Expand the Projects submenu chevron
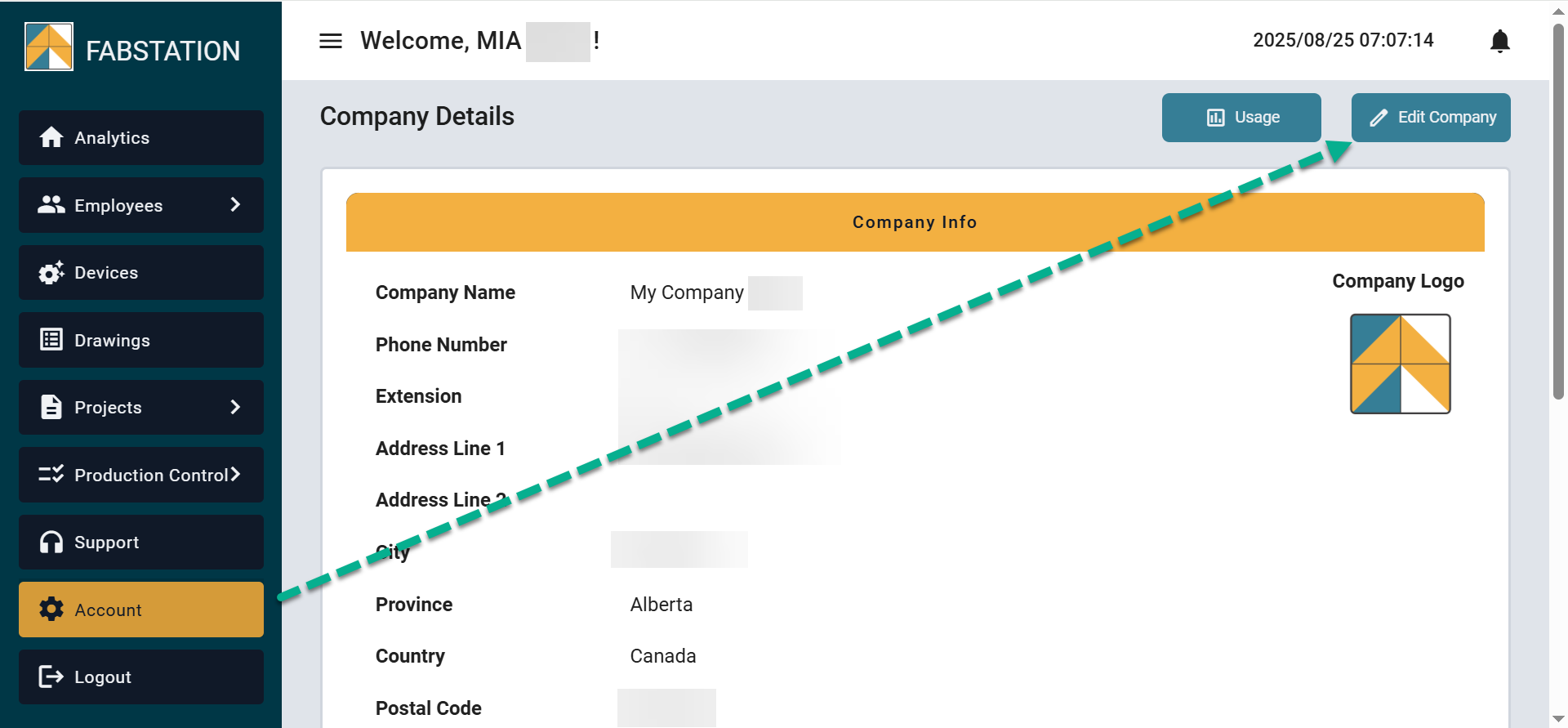 (x=235, y=407)
